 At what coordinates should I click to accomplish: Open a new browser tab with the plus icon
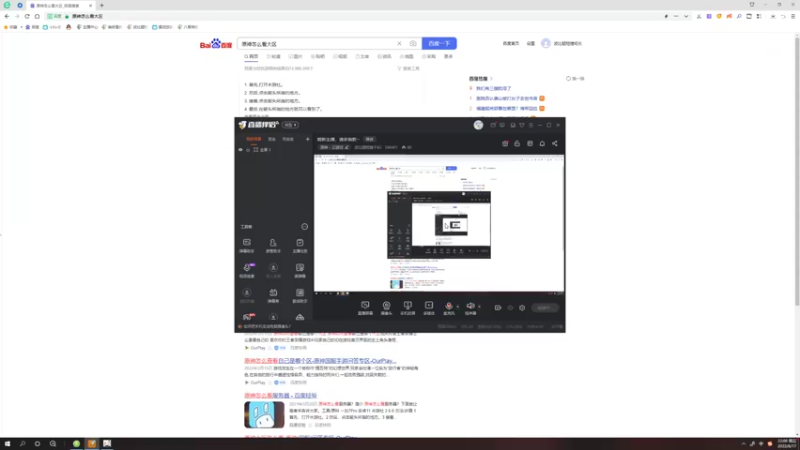pos(102,6)
